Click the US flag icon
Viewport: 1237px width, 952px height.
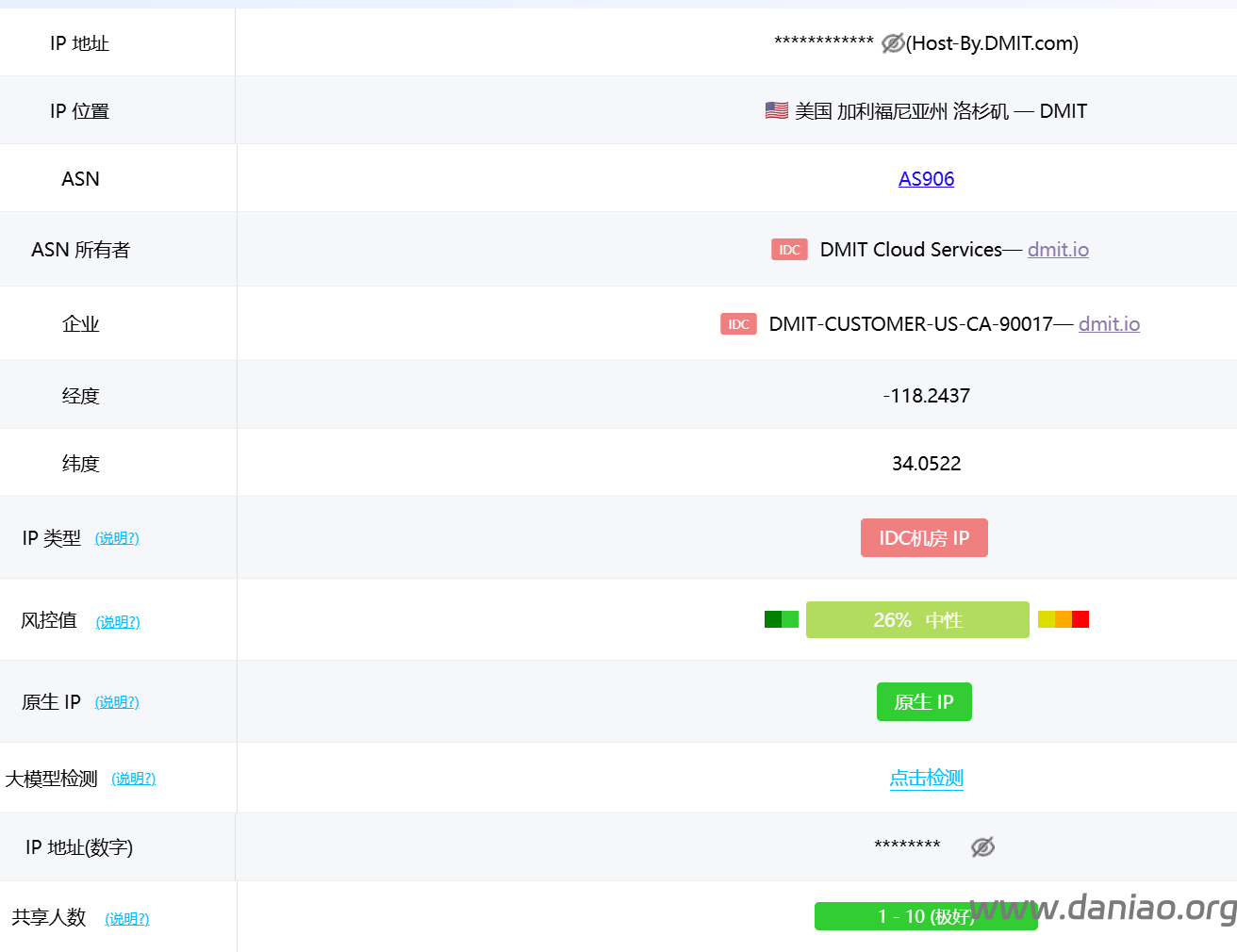(x=776, y=111)
